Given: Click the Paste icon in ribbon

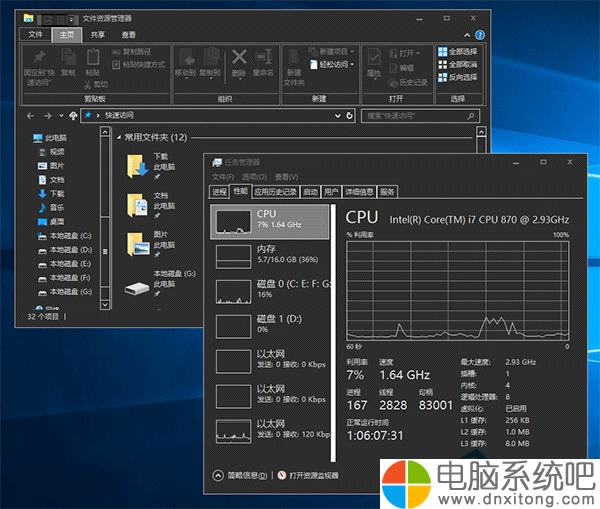Looking at the screenshot, I should click(93, 57).
